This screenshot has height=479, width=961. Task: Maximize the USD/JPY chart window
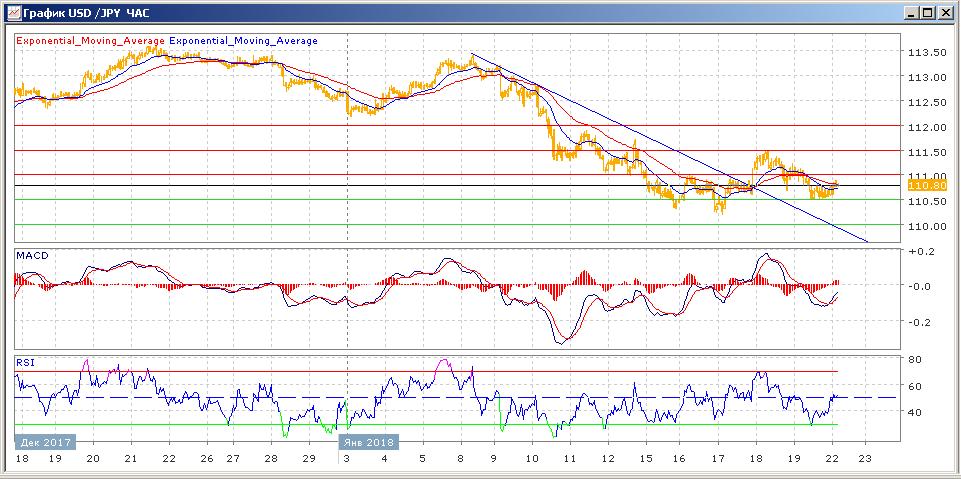[x=929, y=12]
